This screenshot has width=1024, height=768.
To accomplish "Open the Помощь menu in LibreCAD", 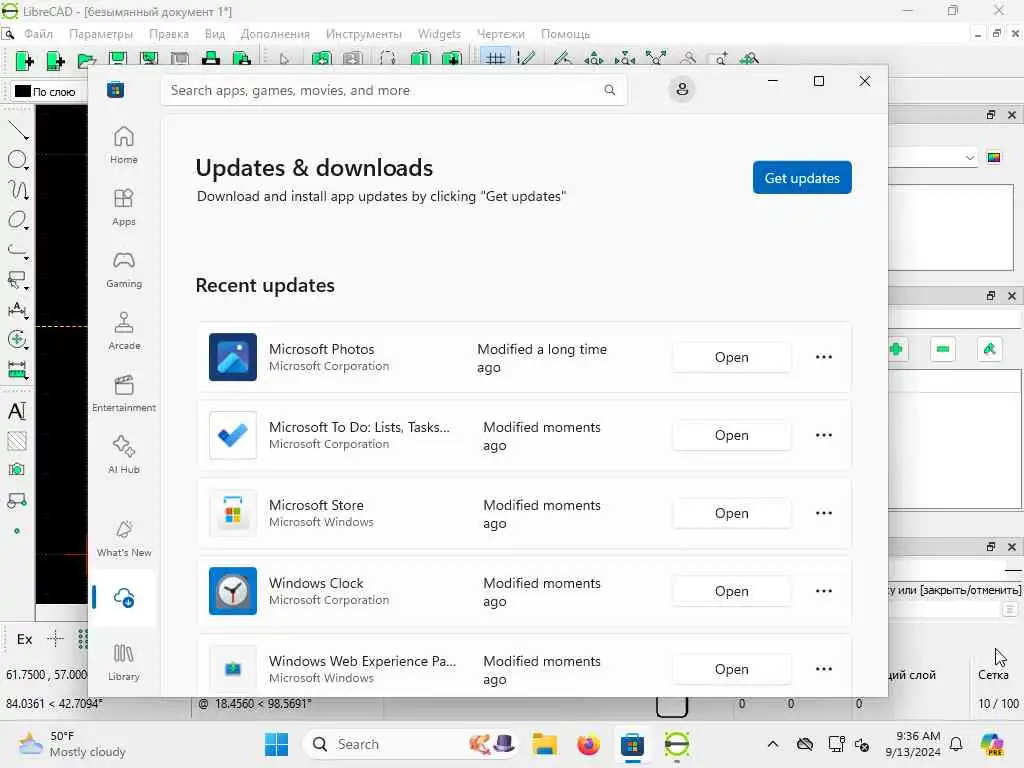I will [x=565, y=34].
